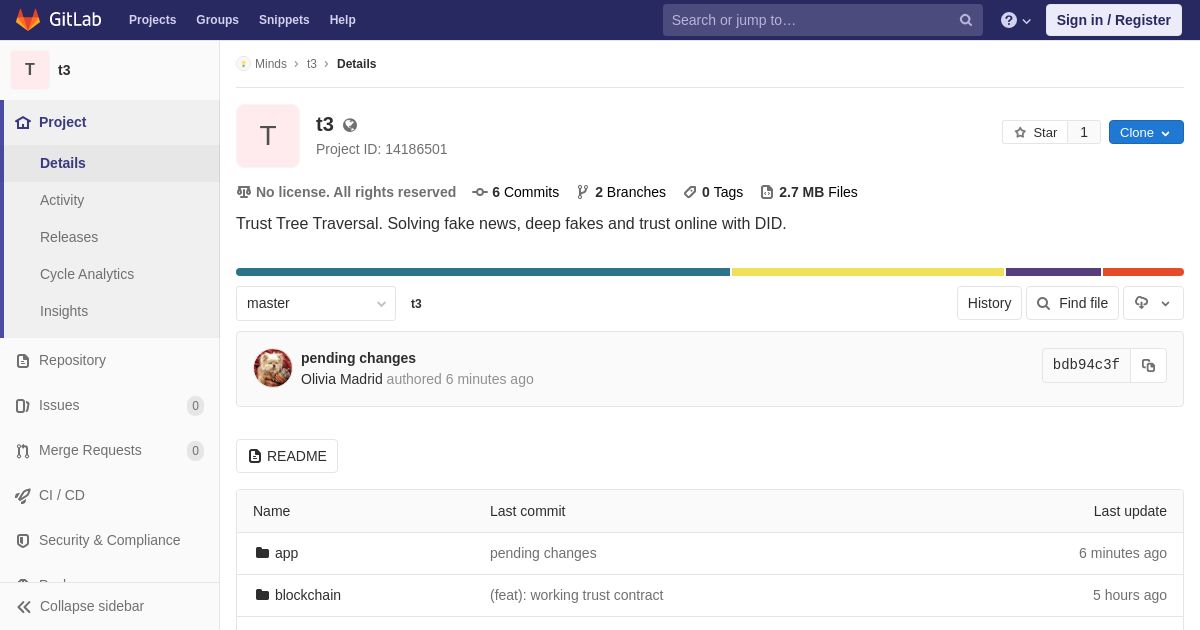Screen dimensions: 1200x630
Task: Click the Repository file icon in the sidebar
Action: tap(23, 360)
